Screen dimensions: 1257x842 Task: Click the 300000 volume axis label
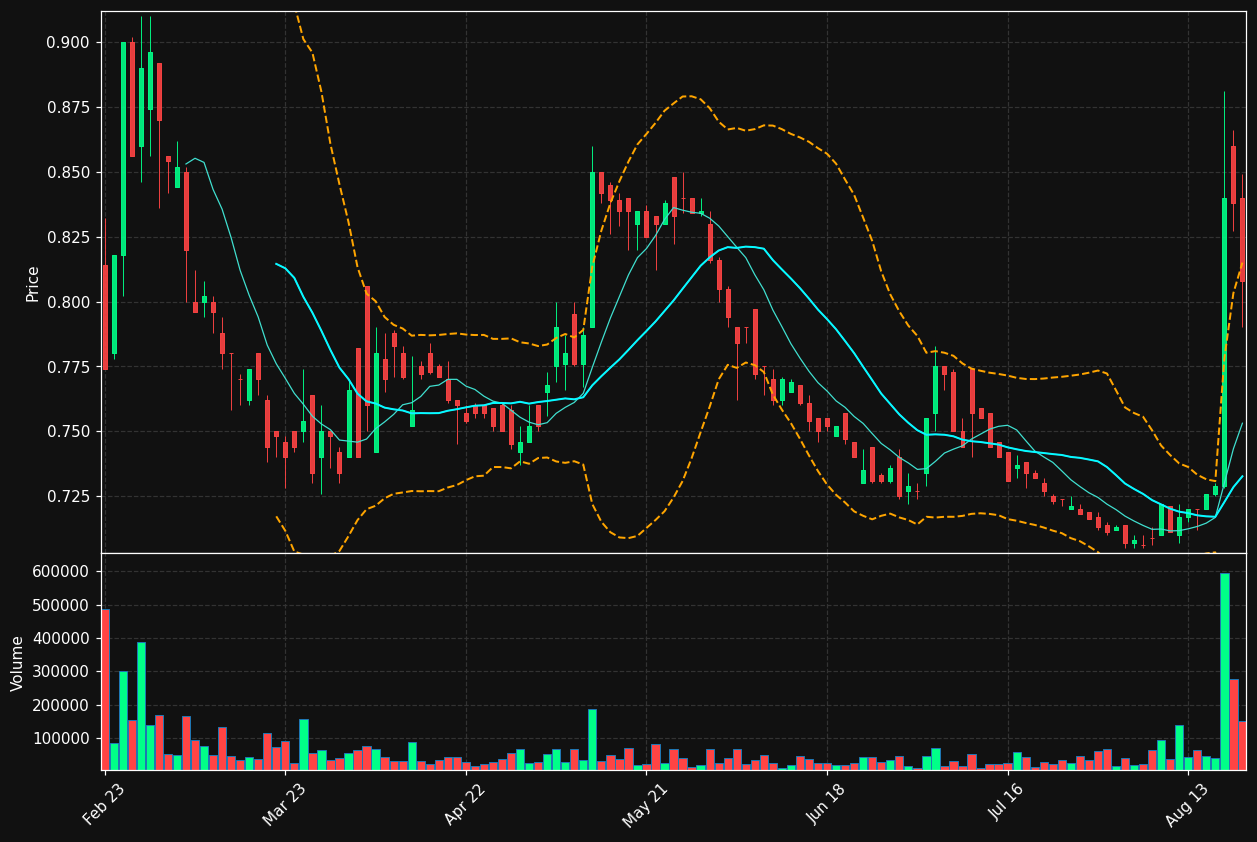click(62, 673)
